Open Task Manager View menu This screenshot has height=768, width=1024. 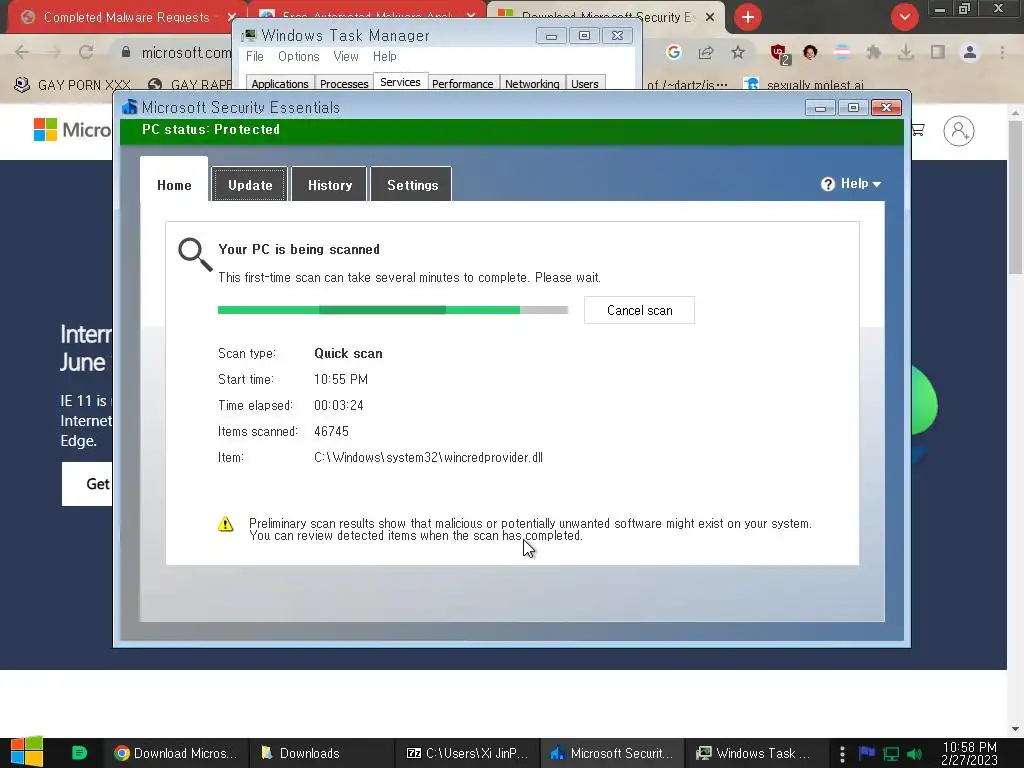pos(345,57)
